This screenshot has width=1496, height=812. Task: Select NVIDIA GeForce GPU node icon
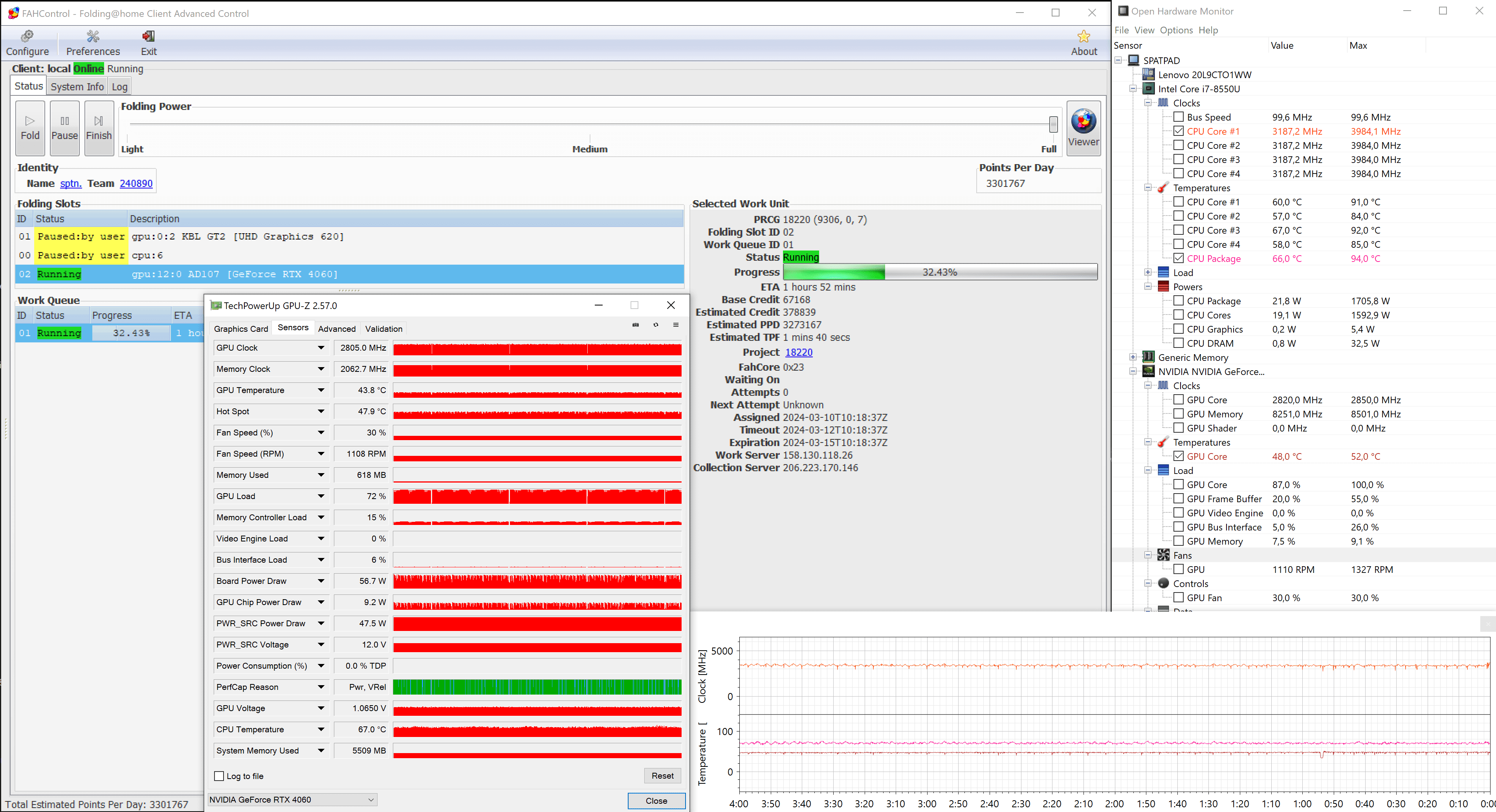point(1148,371)
